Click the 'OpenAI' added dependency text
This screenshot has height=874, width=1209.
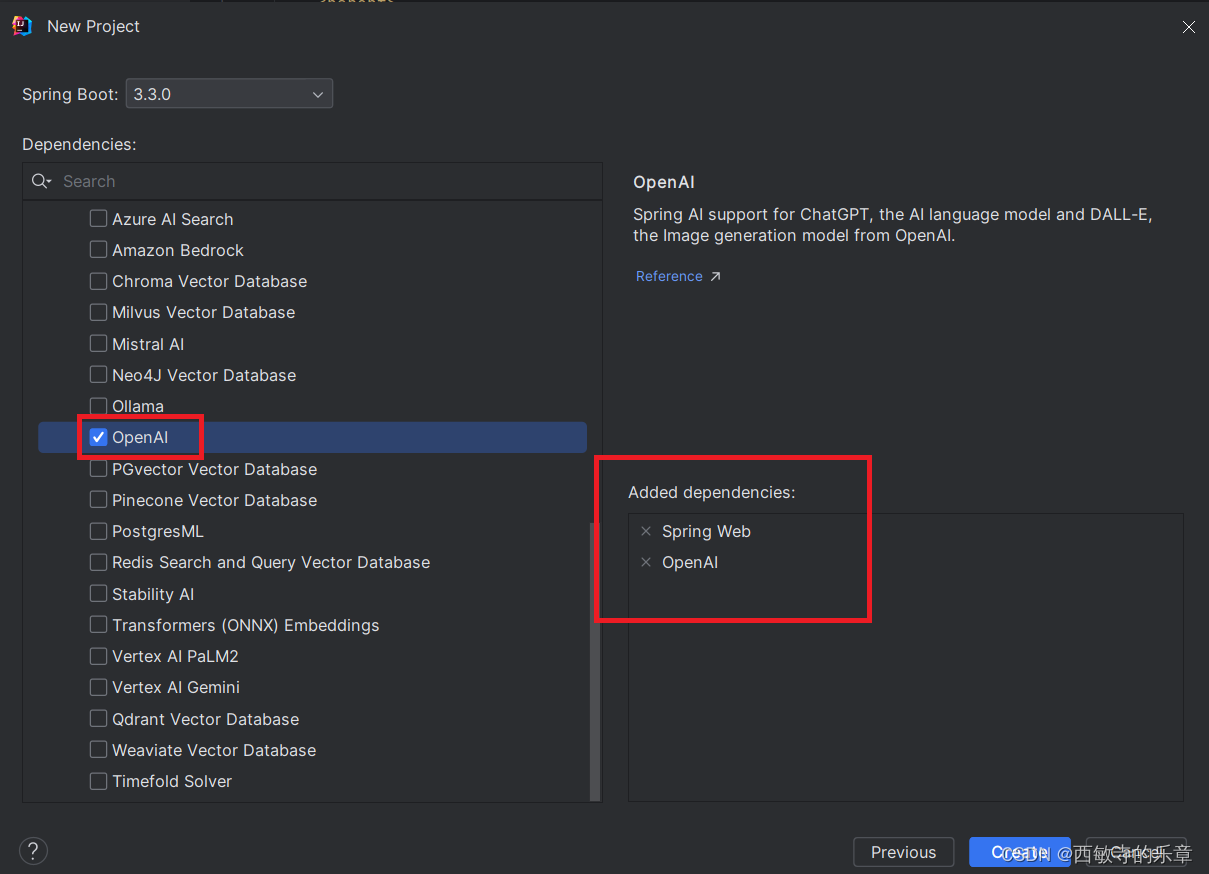[x=690, y=562]
